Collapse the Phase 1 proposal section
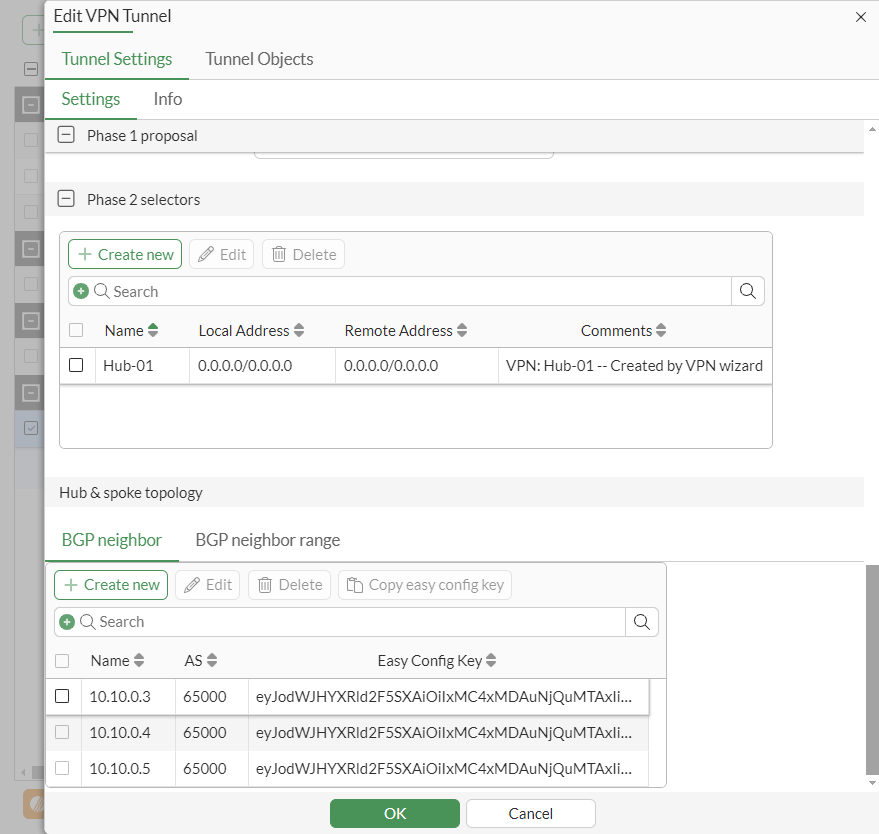The image size is (879, 834). point(65,134)
